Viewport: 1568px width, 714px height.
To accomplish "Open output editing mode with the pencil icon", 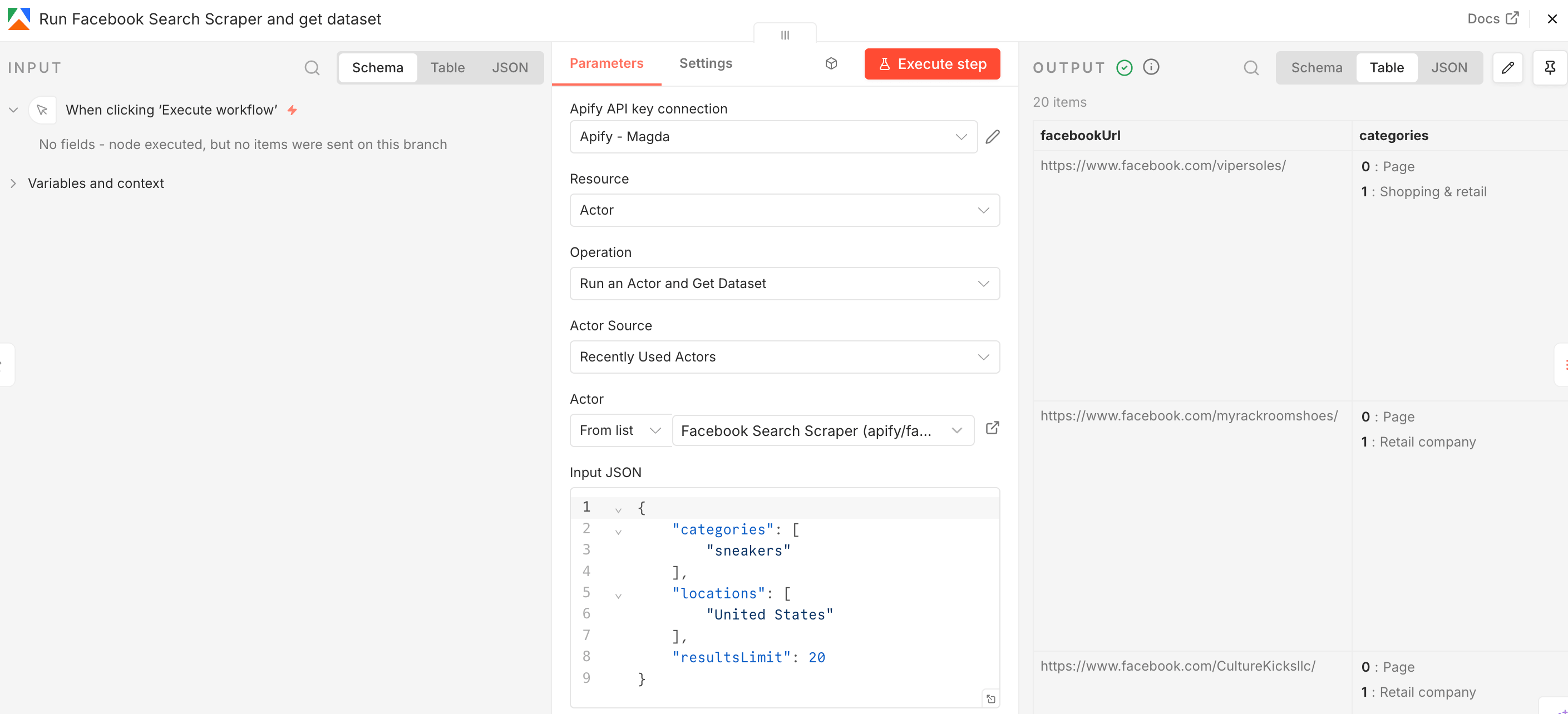I will [1508, 67].
